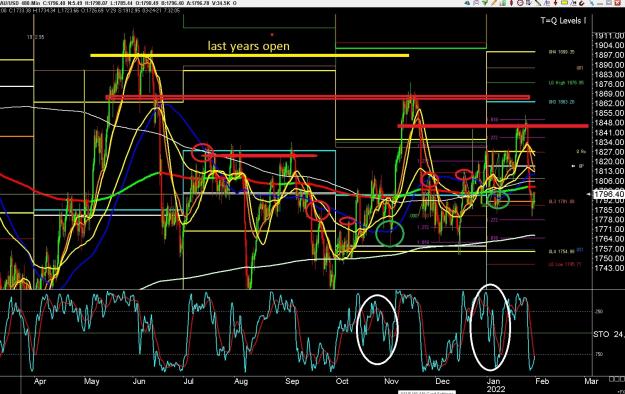
Task: Click the Oct label on time axis
Action: 342,381
